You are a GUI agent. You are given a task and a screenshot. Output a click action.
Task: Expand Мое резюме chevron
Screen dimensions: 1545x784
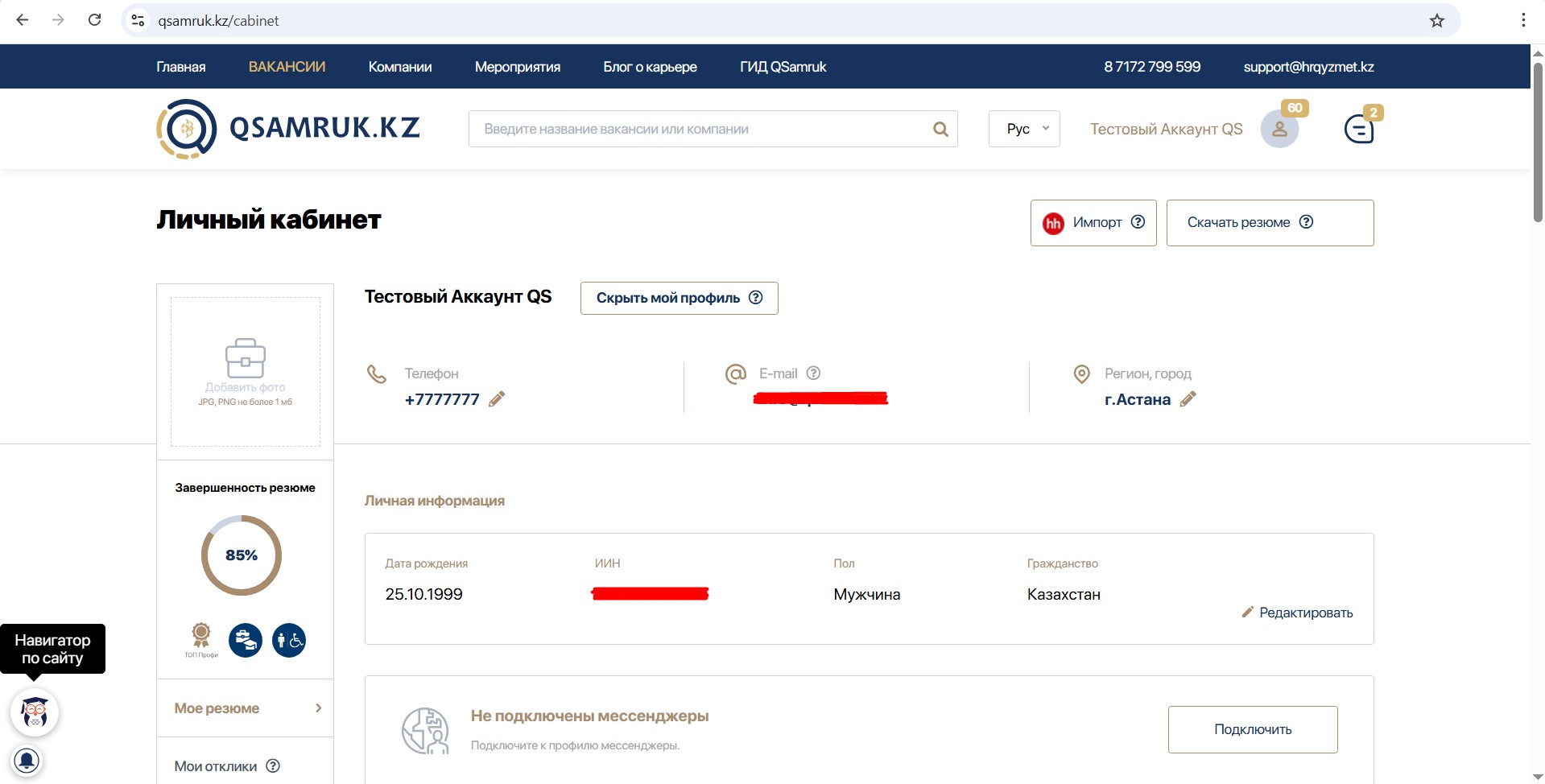tap(319, 708)
